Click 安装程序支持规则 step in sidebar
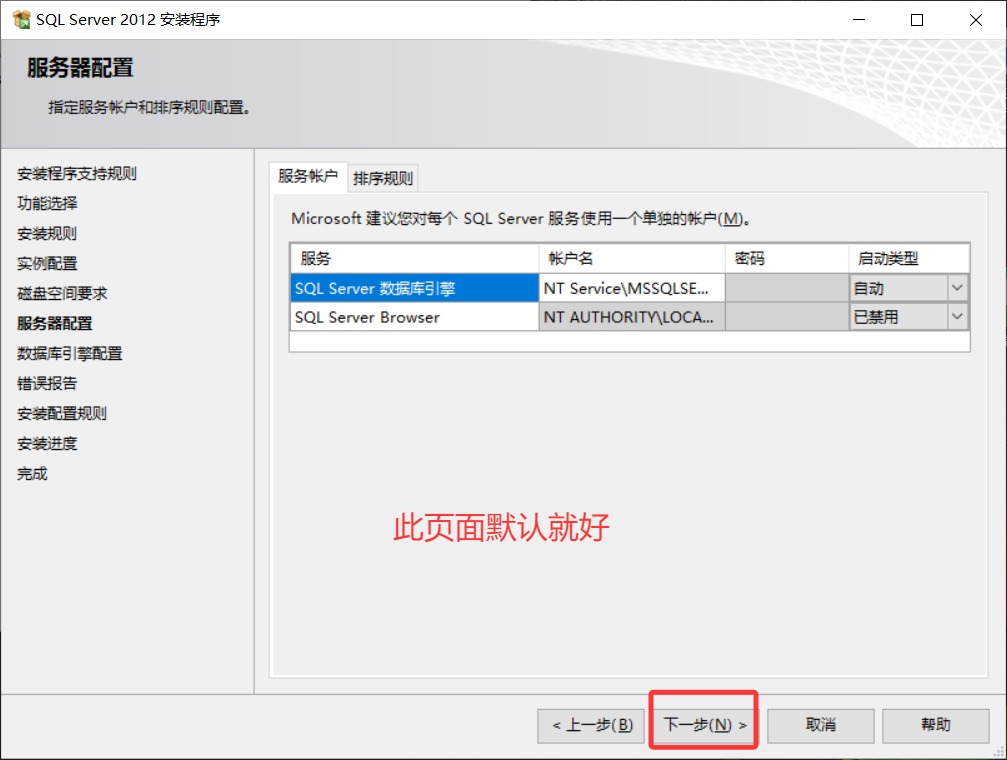Viewport: 1007px width, 760px height. coord(76,173)
